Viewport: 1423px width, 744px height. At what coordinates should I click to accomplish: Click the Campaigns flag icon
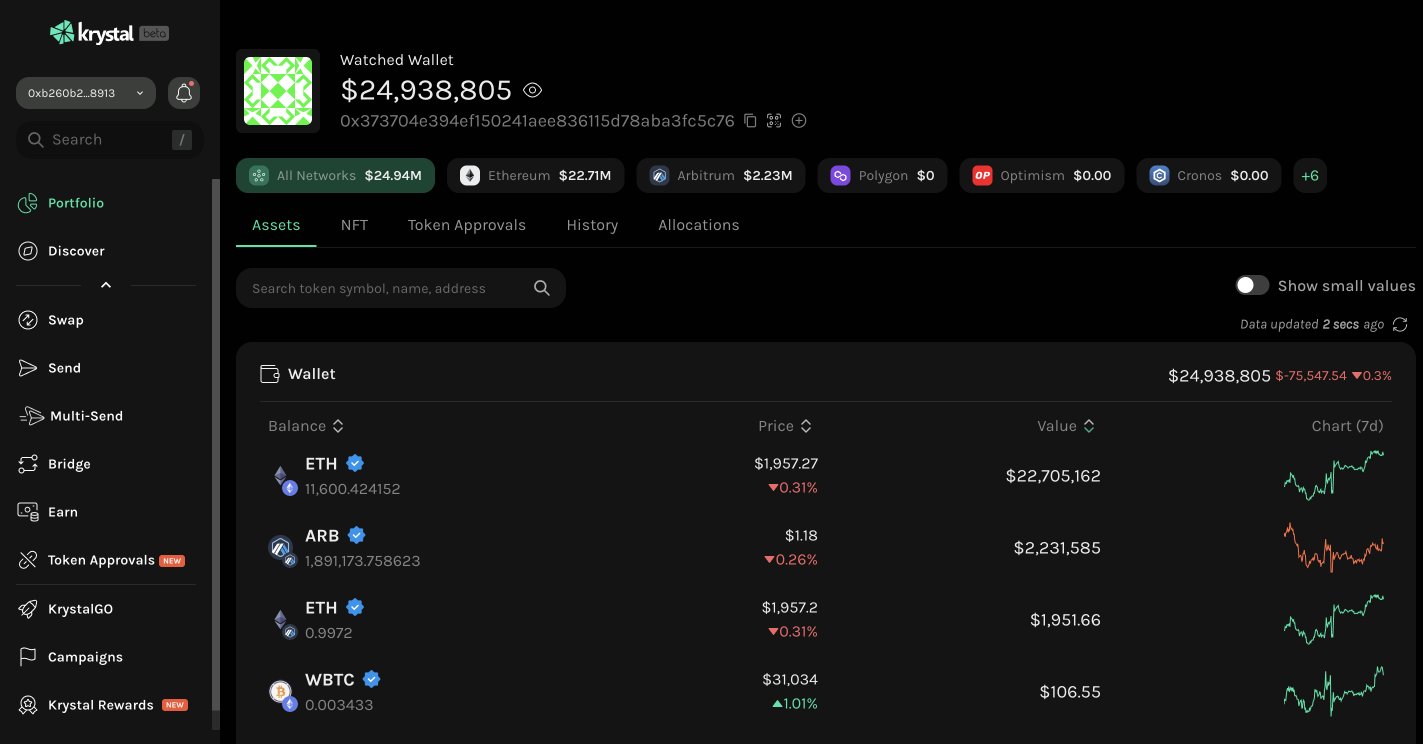[x=28, y=657]
